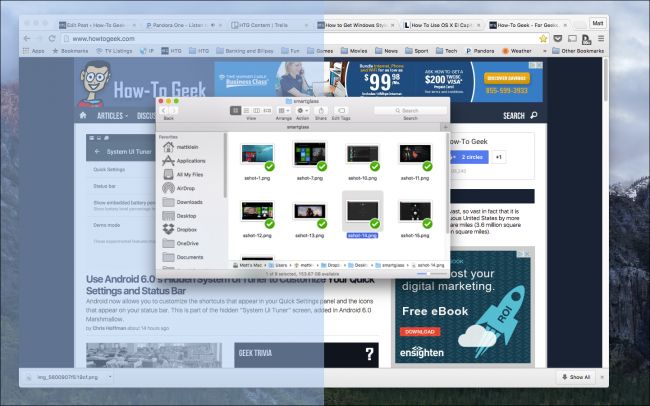Click the How-To Geek home icon
The image size is (650, 406).
83,115
